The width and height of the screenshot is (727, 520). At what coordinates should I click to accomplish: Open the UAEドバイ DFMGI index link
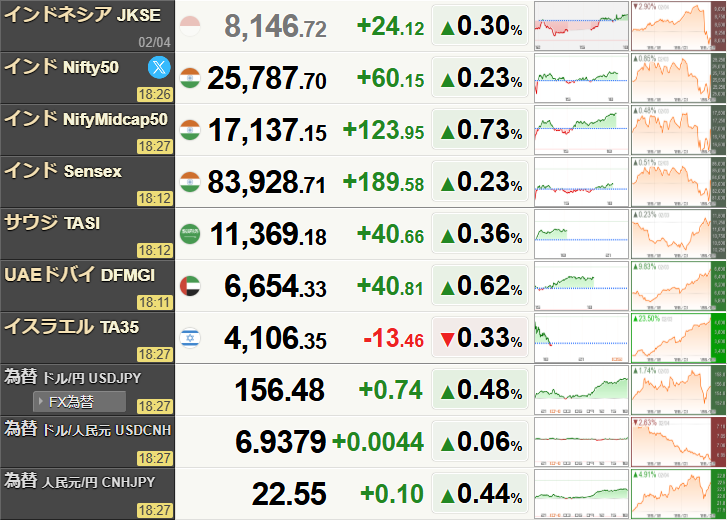coord(79,275)
